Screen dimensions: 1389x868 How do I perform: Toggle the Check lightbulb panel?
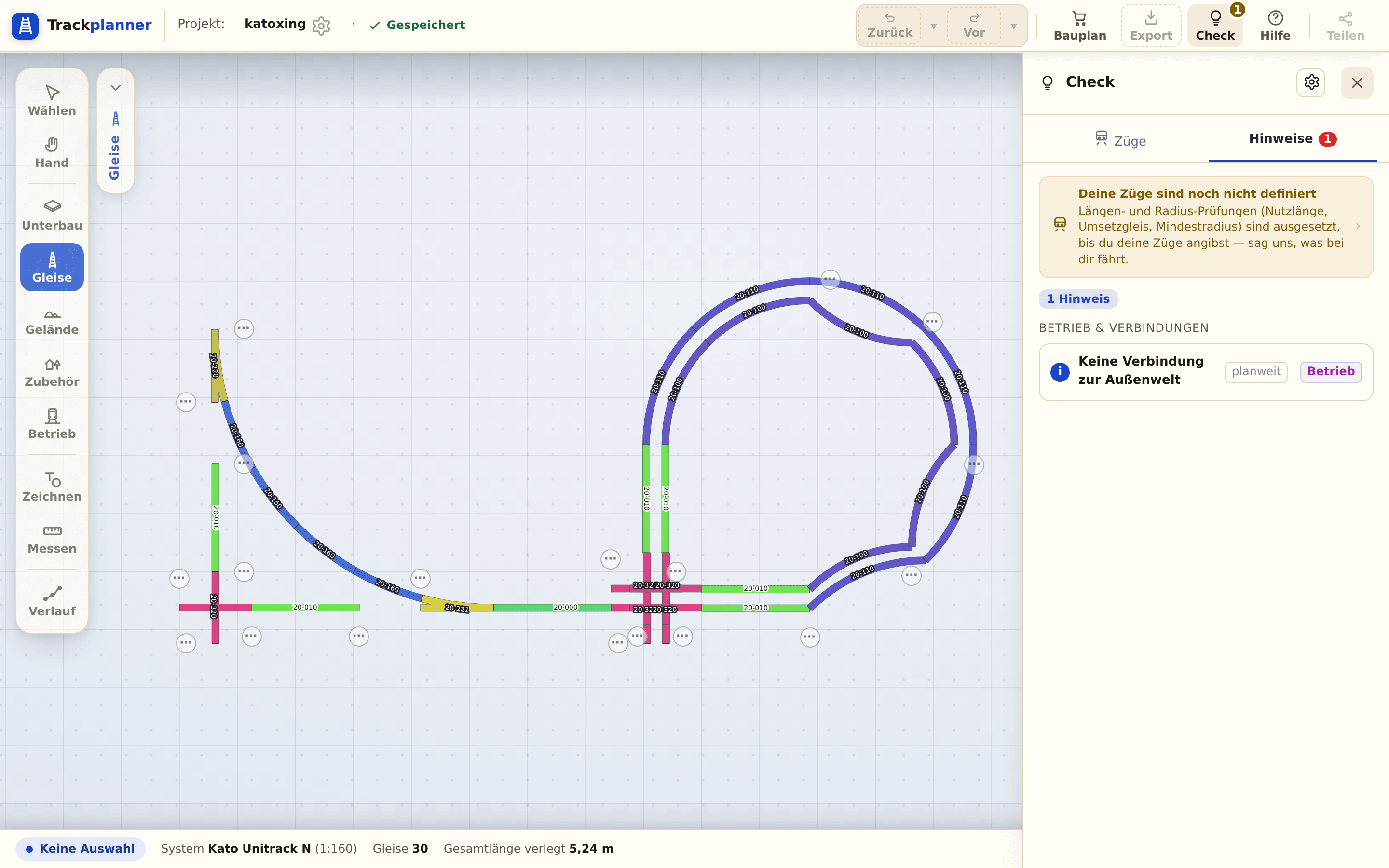coord(1215,26)
